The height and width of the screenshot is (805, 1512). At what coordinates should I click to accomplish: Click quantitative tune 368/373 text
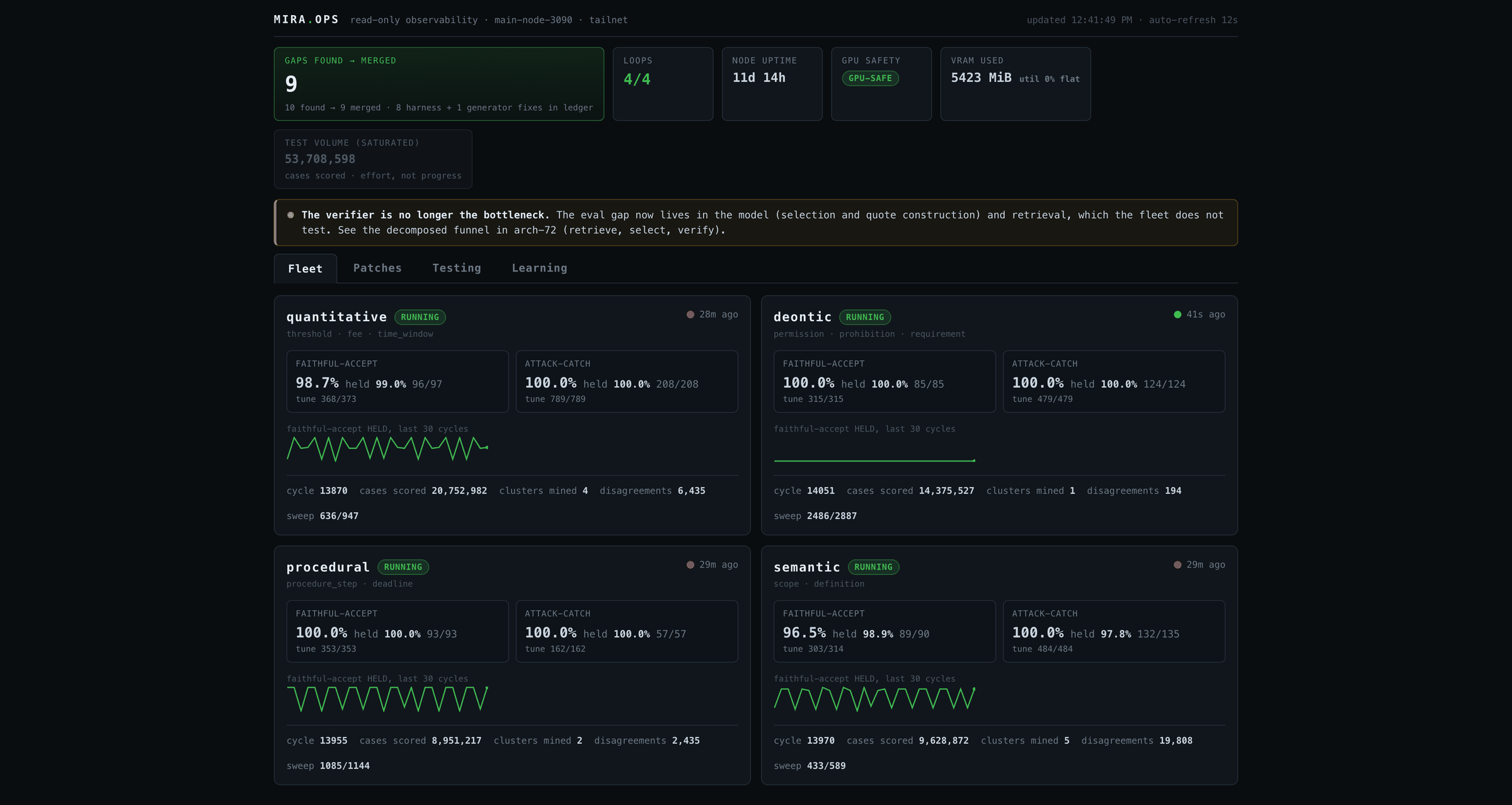326,399
